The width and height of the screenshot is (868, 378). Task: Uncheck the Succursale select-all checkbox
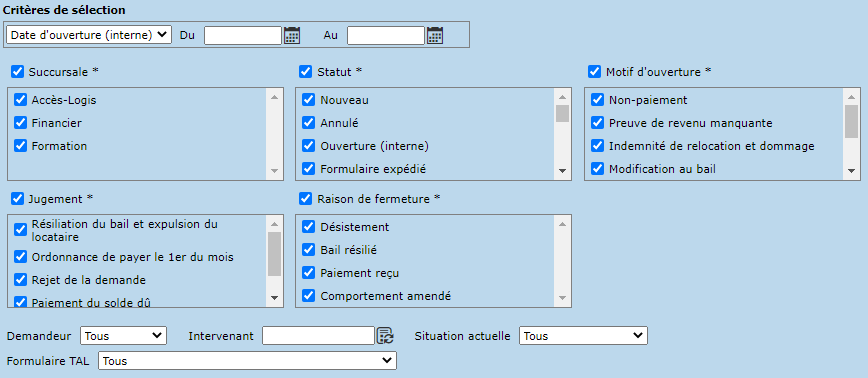[18, 71]
